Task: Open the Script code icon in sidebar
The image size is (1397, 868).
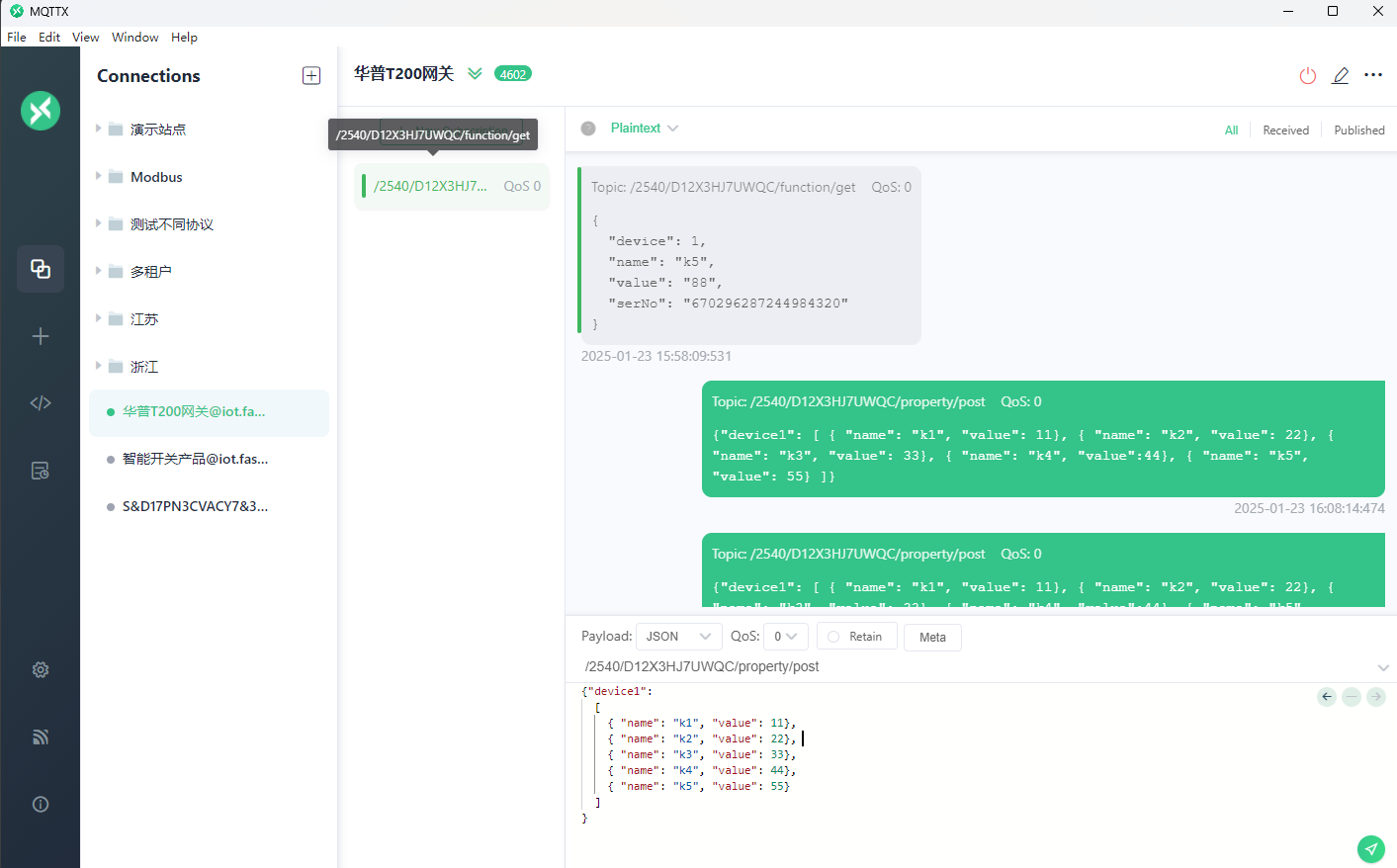Action: [x=41, y=403]
